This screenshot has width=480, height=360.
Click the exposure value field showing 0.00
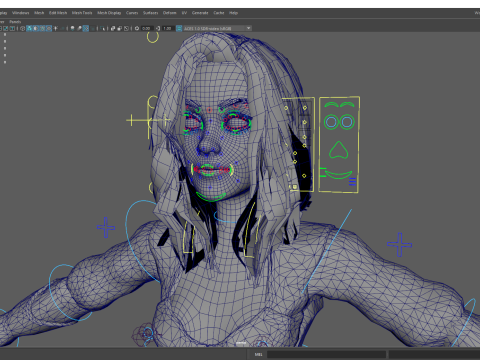pyautogui.click(x=147, y=28)
